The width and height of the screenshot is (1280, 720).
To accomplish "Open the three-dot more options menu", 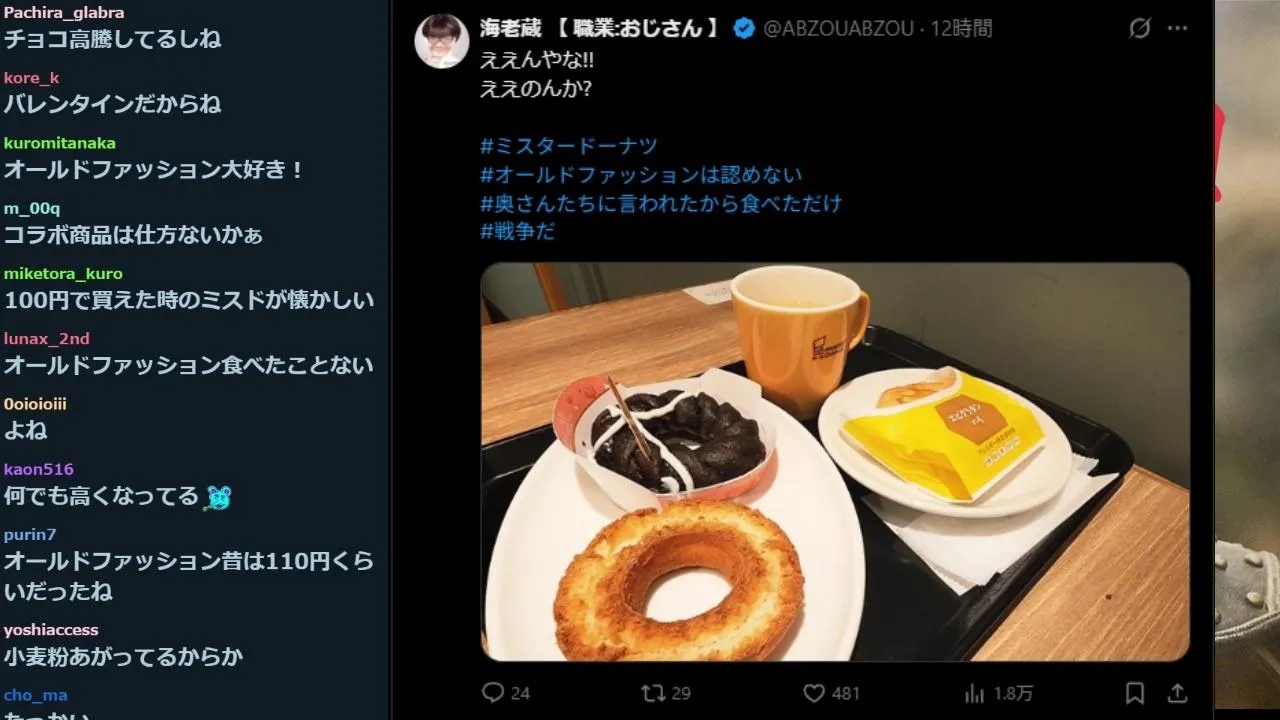I will [x=1178, y=28].
